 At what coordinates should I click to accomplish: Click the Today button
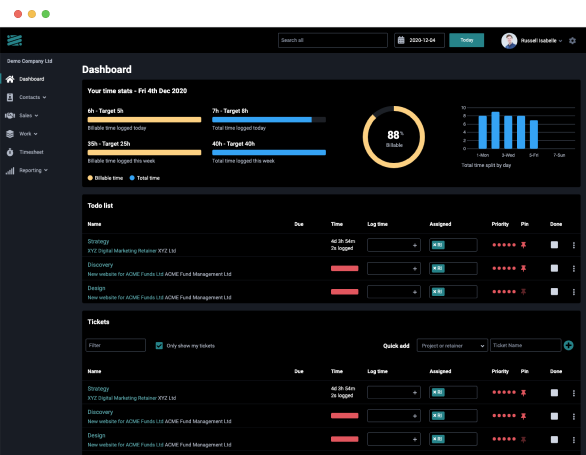466,40
